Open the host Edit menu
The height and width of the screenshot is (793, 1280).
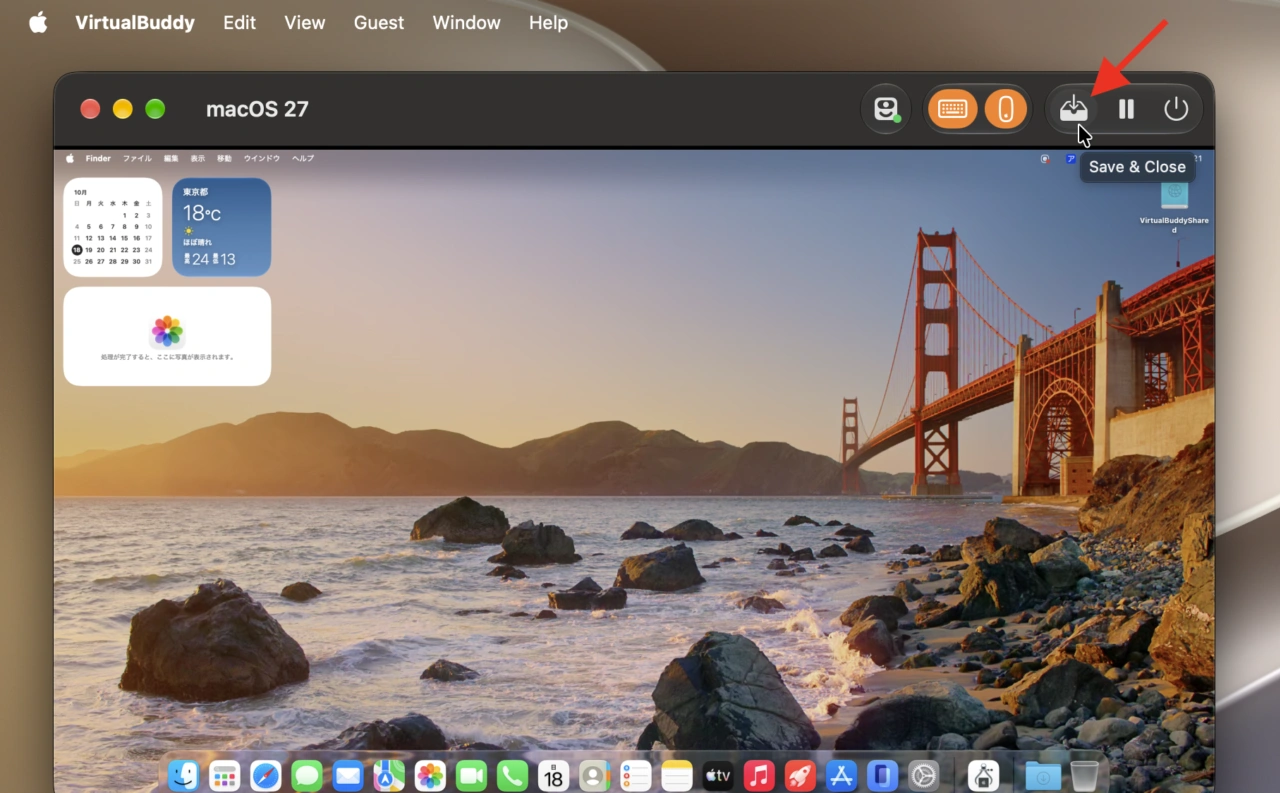pyautogui.click(x=240, y=23)
